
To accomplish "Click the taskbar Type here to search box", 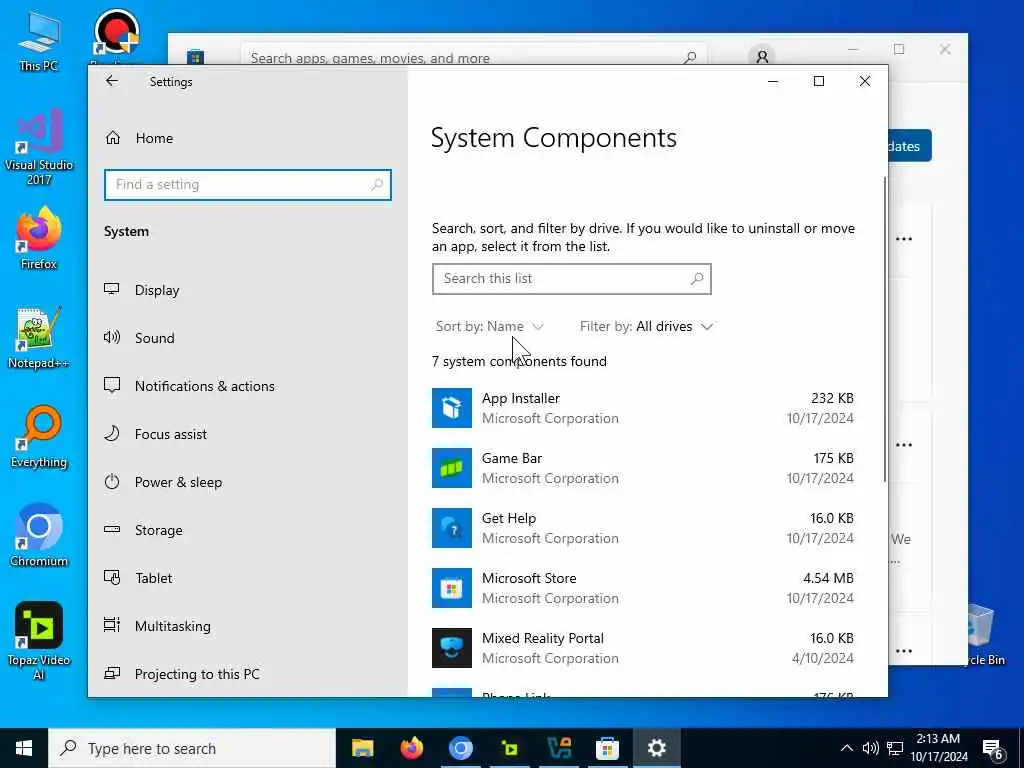I will click(x=192, y=748).
